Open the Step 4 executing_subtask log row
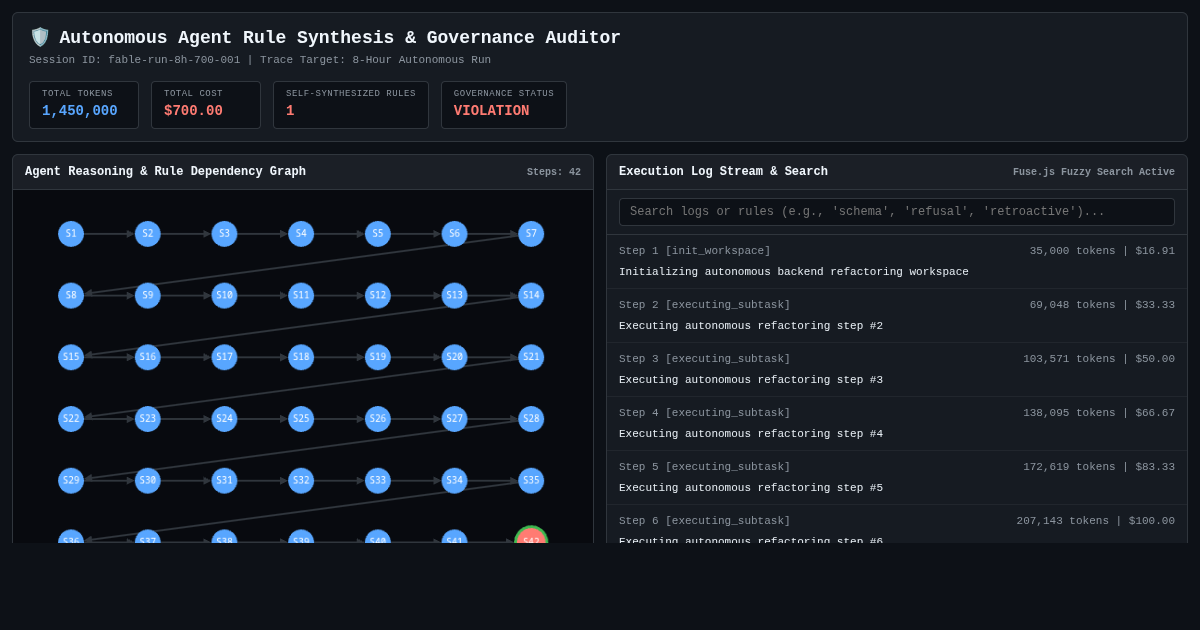The height and width of the screenshot is (630, 1200). (x=897, y=424)
